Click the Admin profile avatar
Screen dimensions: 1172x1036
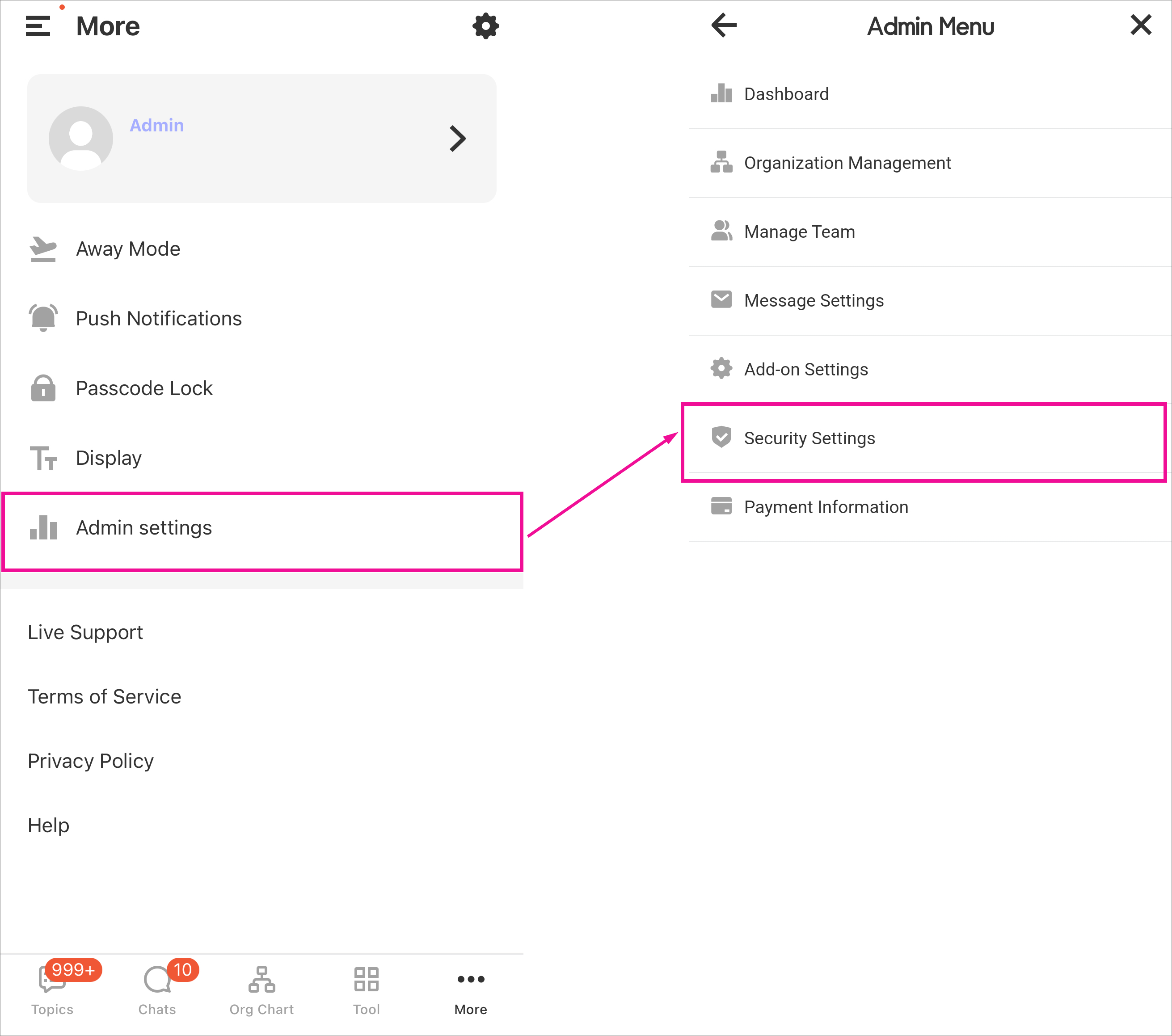click(x=81, y=138)
